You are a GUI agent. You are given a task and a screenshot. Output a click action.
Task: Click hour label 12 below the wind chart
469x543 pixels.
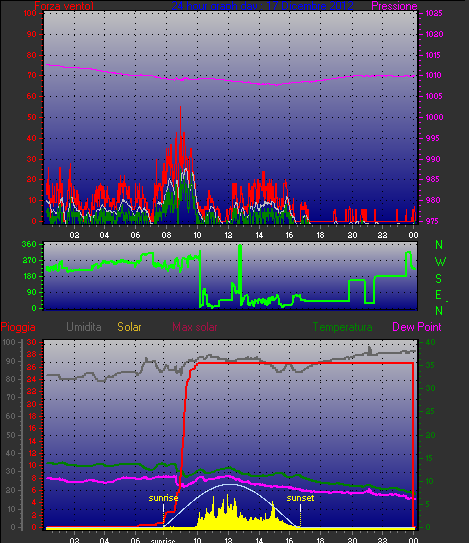(x=228, y=235)
